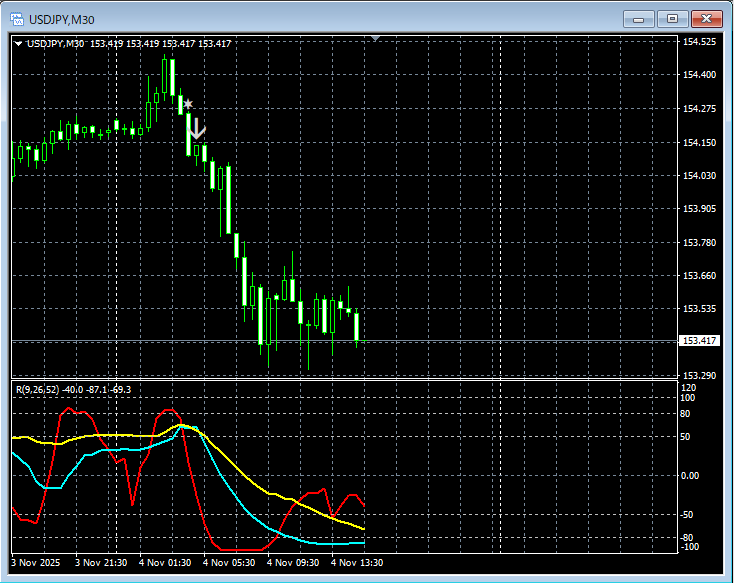This screenshot has height=583, width=735.
Task: Click the chart shift triangle marker
Action: [375, 39]
